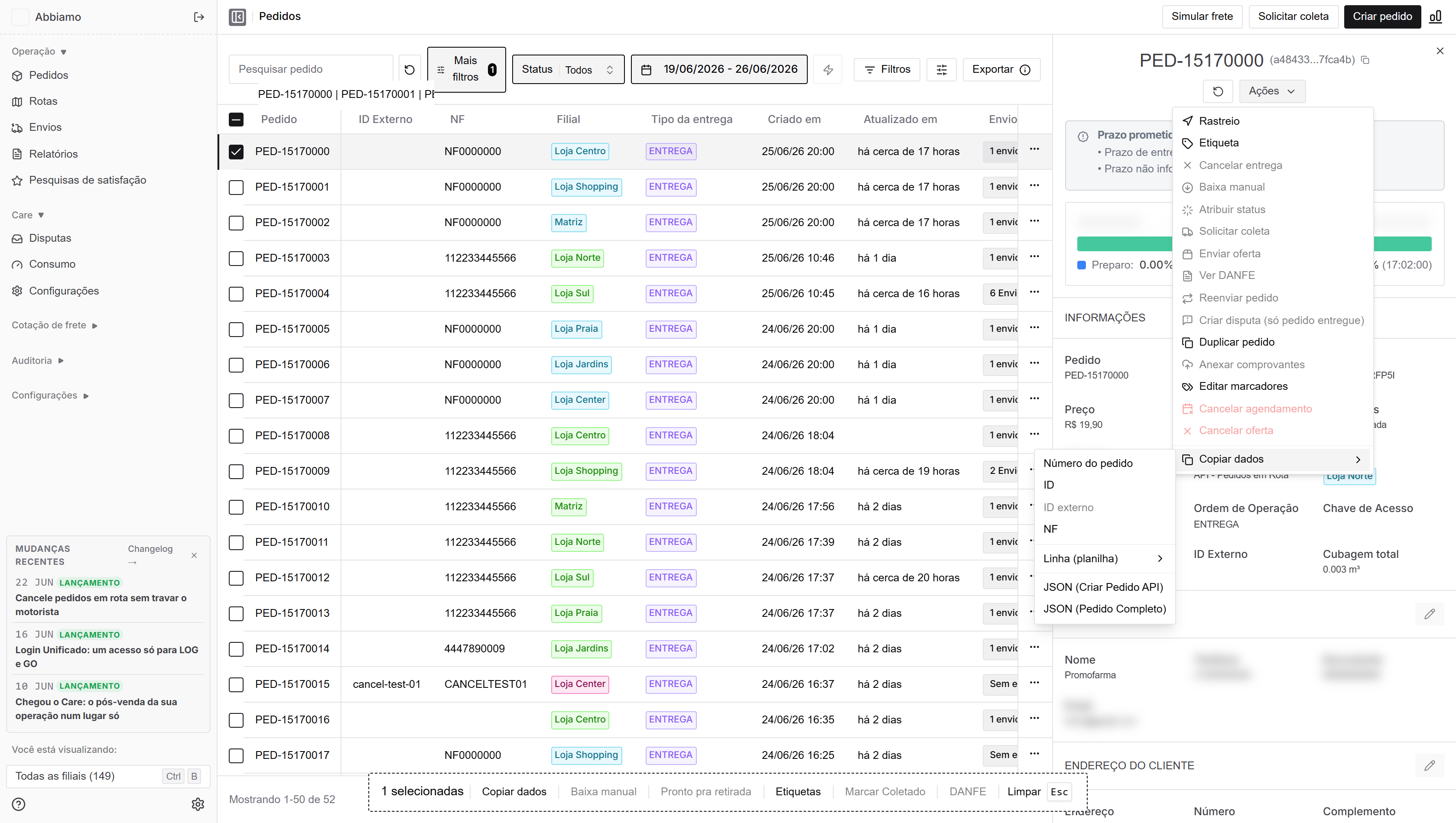Tick the PED-15170015 checkbox
Viewport: 1456px width, 823px height.
[x=236, y=684]
